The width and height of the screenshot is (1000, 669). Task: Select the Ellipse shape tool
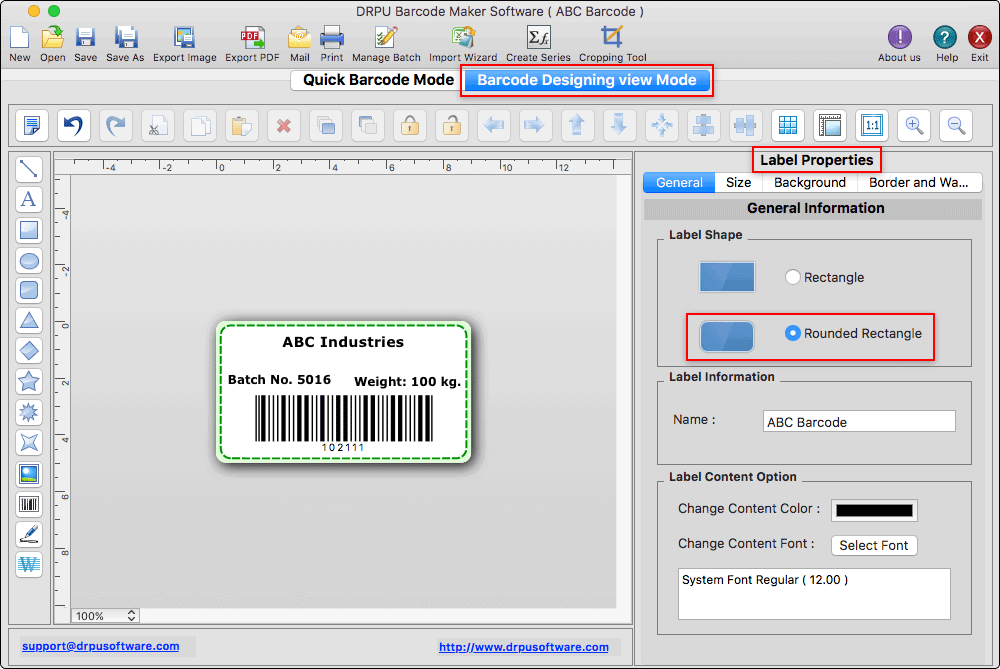click(x=29, y=261)
